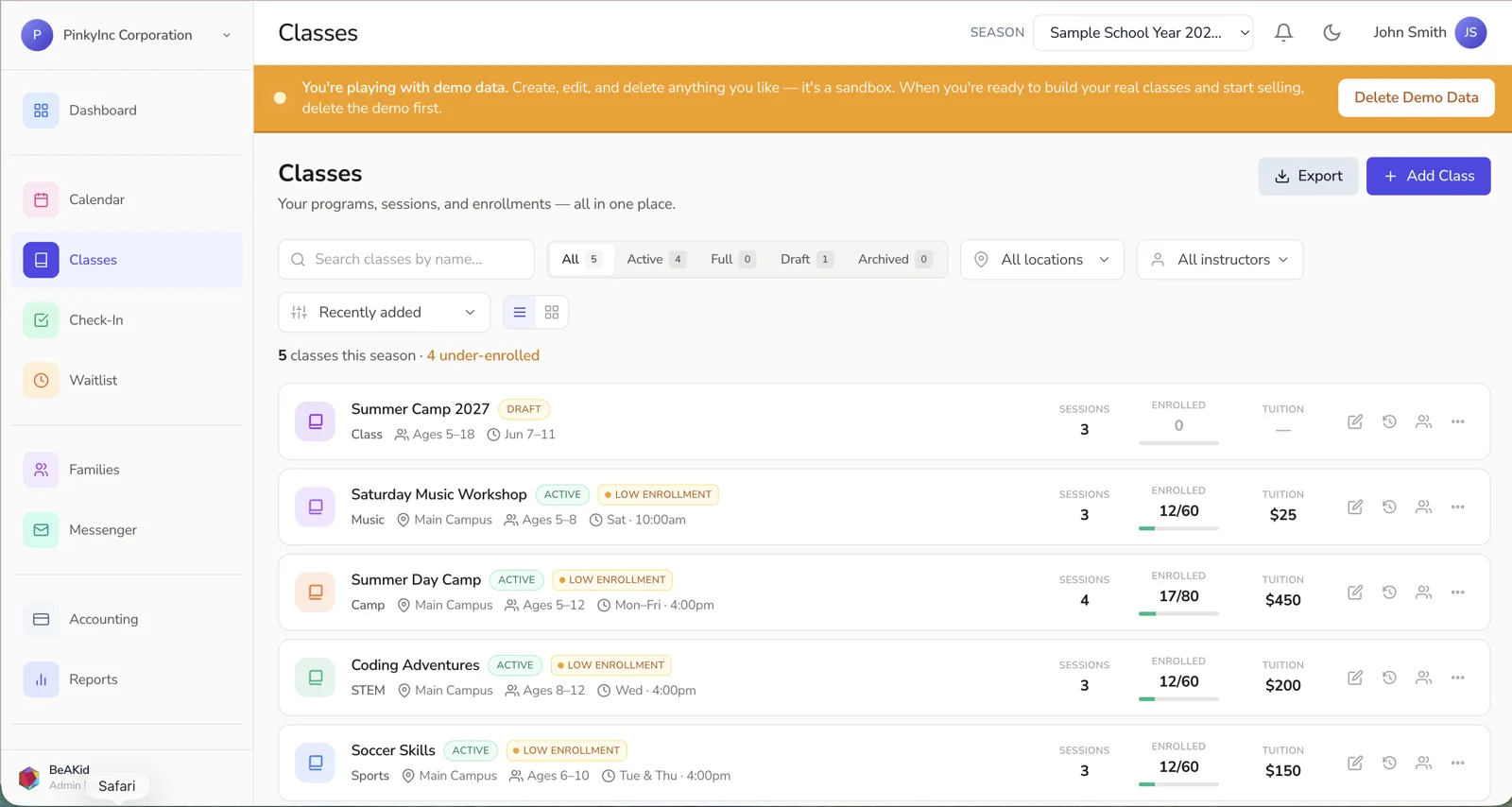This screenshot has height=807, width=1512.
Task: Show Draft classes tab
Action: pos(806,260)
